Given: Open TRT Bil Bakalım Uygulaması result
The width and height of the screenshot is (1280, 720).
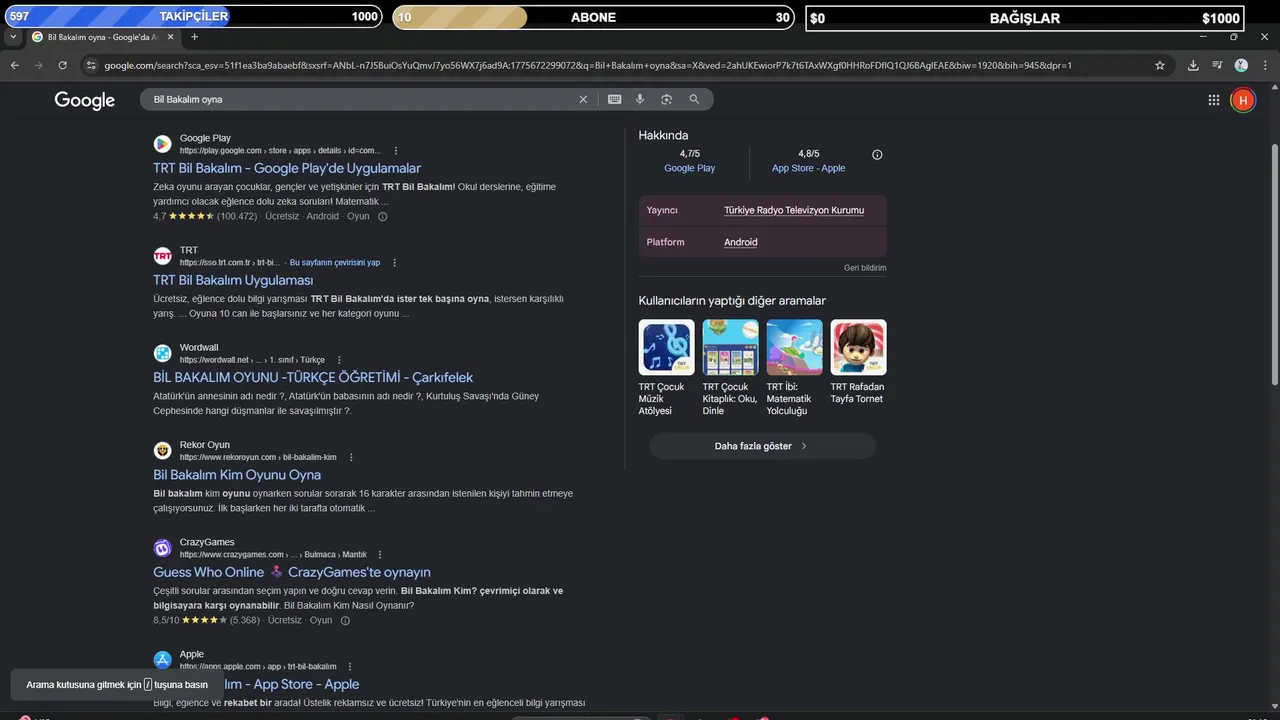Looking at the screenshot, I should coord(233,281).
